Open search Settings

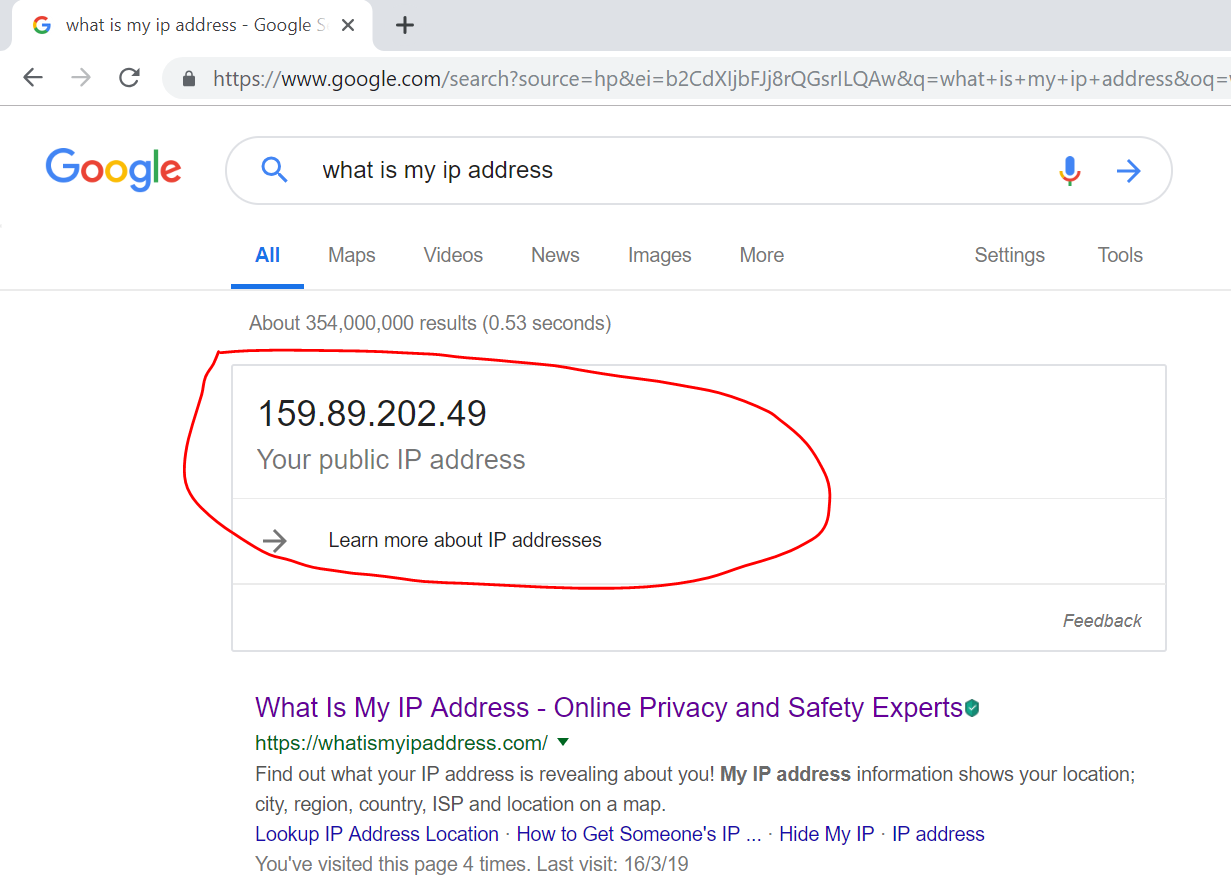(1010, 255)
